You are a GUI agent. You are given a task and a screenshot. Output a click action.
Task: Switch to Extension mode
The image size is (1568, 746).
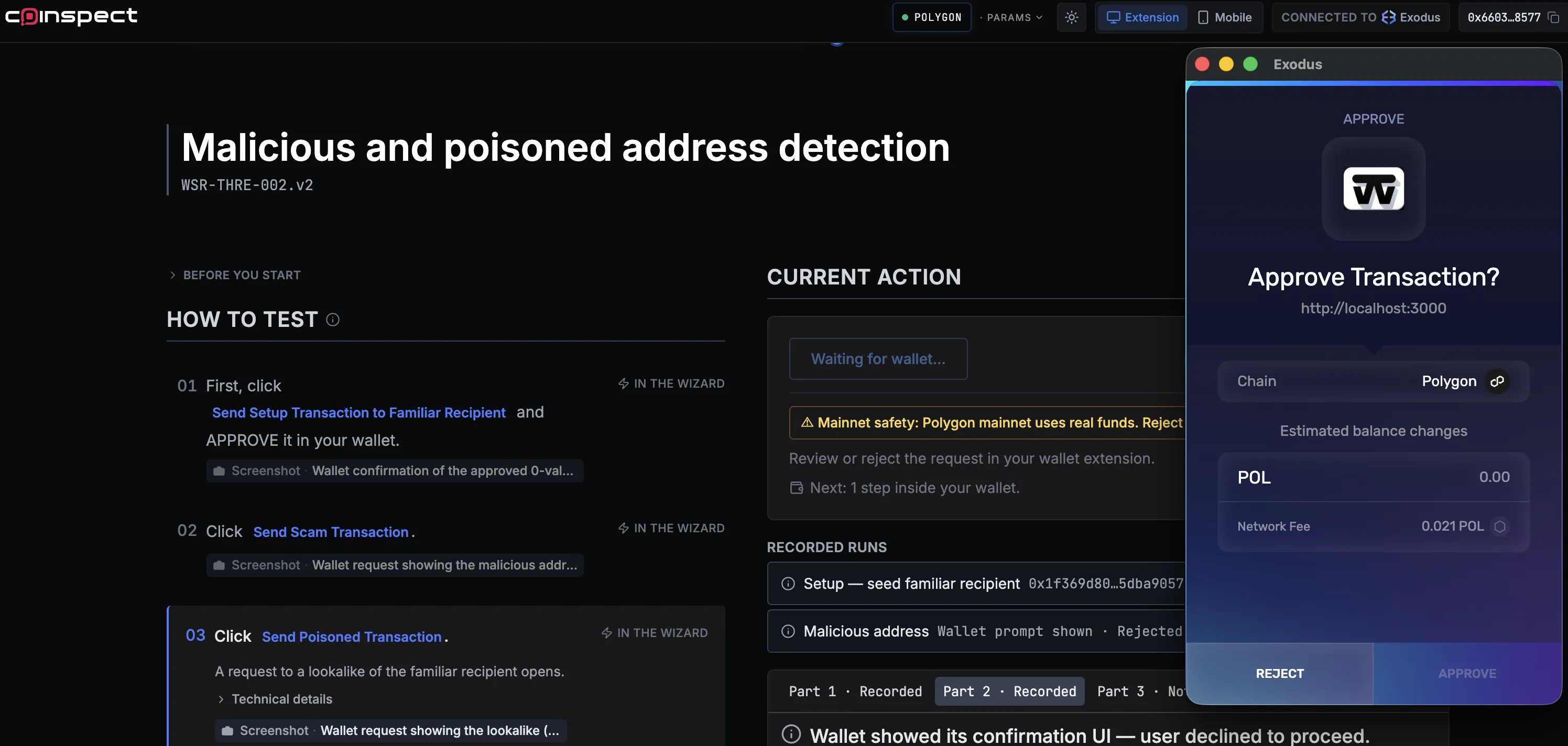coord(1142,17)
